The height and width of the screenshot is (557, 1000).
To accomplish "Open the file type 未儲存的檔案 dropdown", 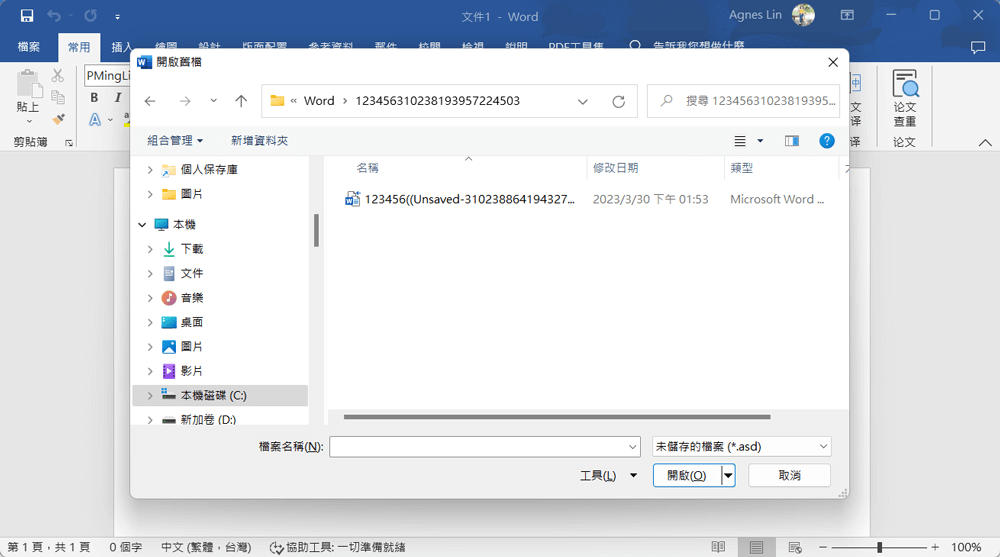I will (742, 447).
